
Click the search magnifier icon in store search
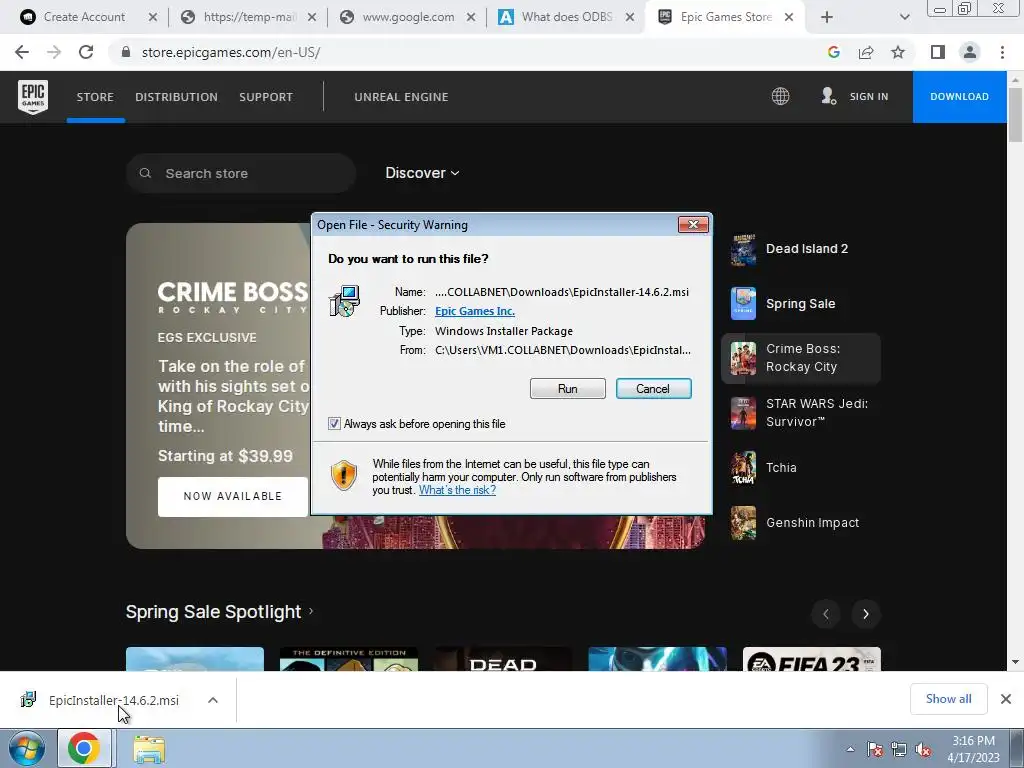[146, 173]
